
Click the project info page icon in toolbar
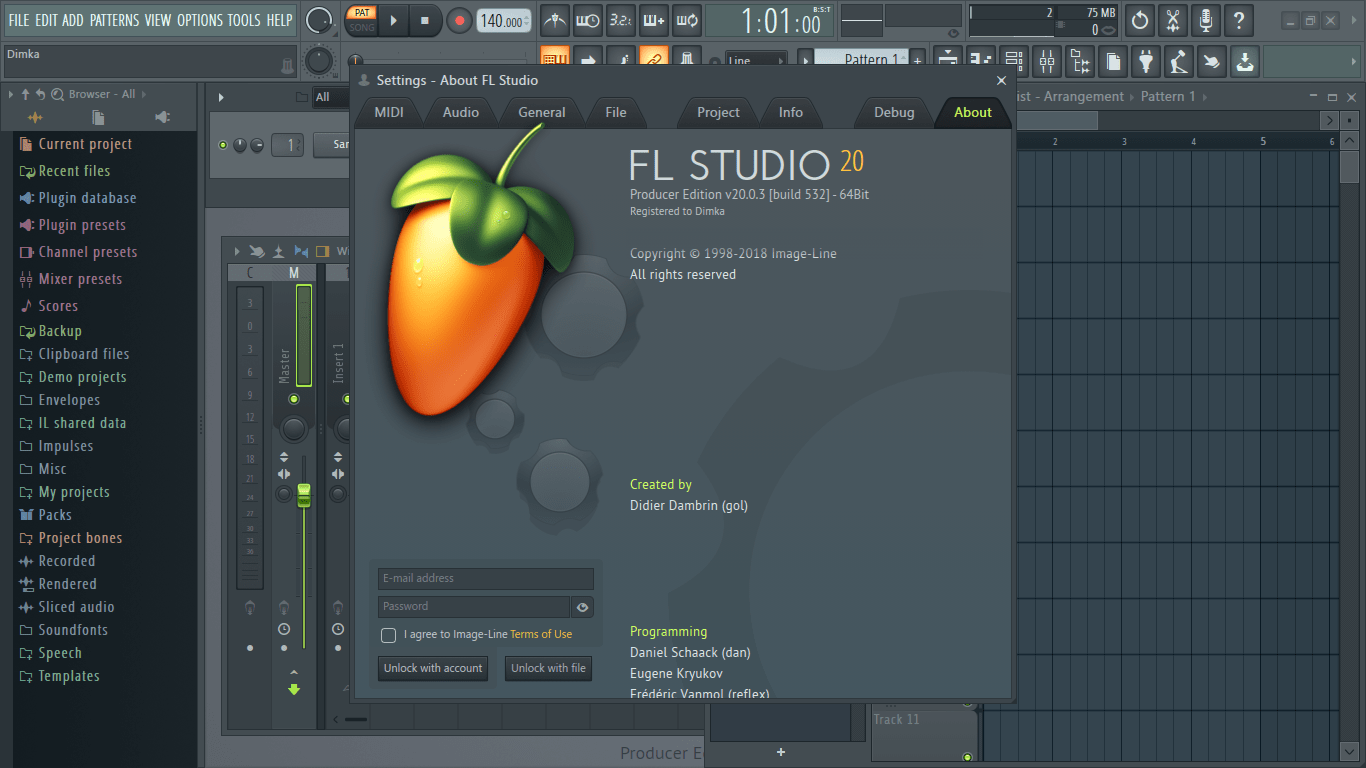1113,62
